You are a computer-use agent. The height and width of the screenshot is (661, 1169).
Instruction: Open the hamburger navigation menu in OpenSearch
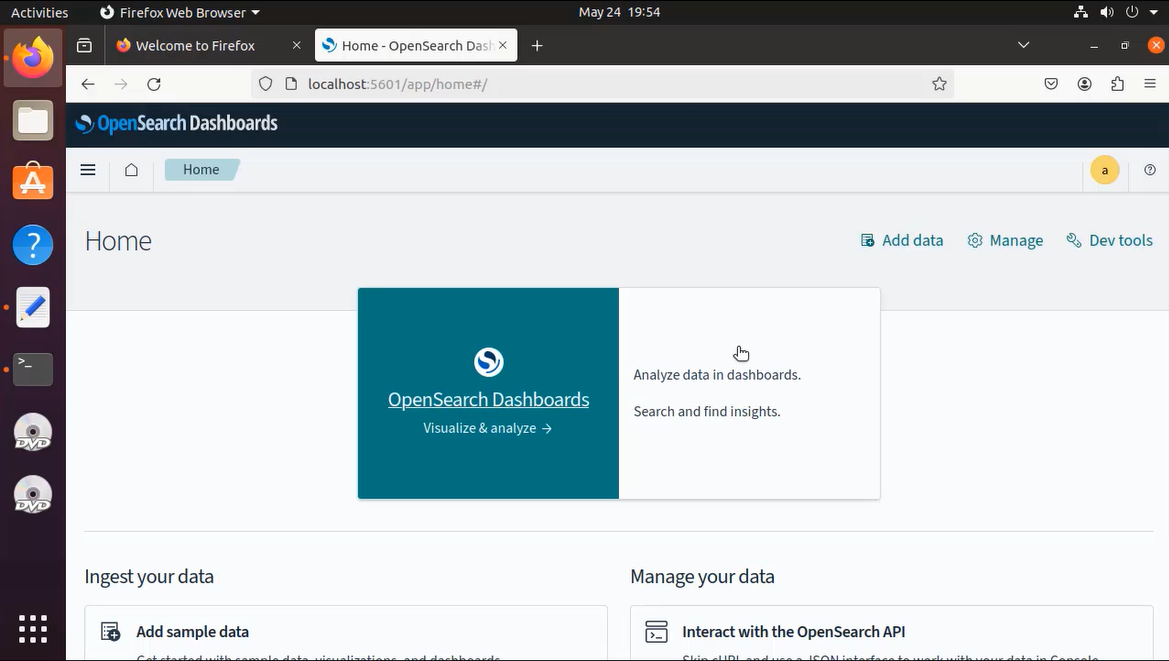click(88, 170)
